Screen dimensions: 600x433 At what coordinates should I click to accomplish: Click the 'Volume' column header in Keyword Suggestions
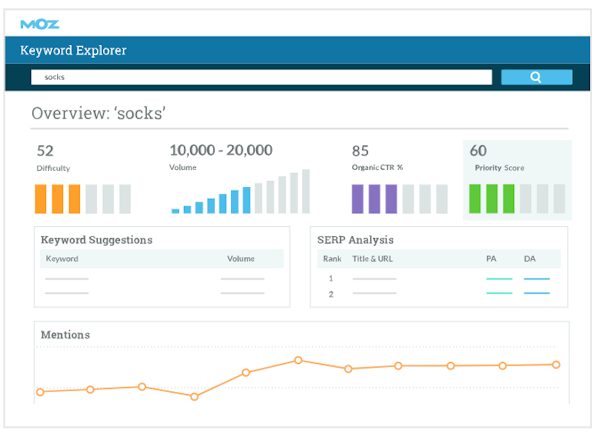(x=241, y=259)
